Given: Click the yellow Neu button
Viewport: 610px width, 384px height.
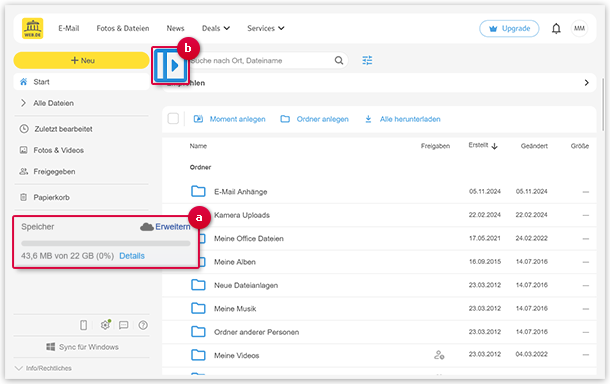Looking at the screenshot, I should point(81,60).
